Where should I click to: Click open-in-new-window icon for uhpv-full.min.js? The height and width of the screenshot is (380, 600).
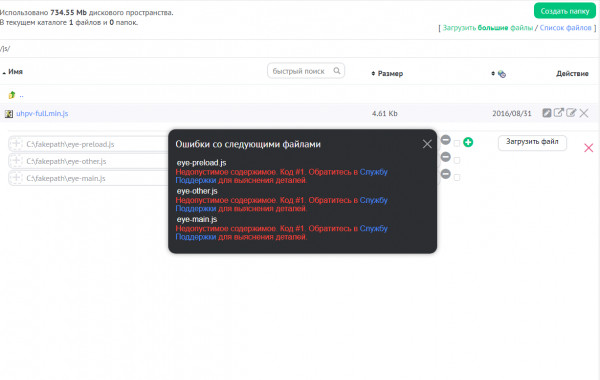(x=559, y=113)
